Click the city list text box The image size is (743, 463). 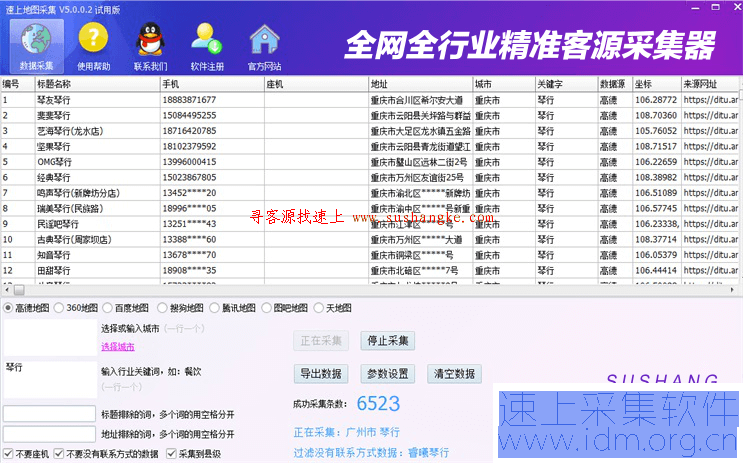click(50, 337)
